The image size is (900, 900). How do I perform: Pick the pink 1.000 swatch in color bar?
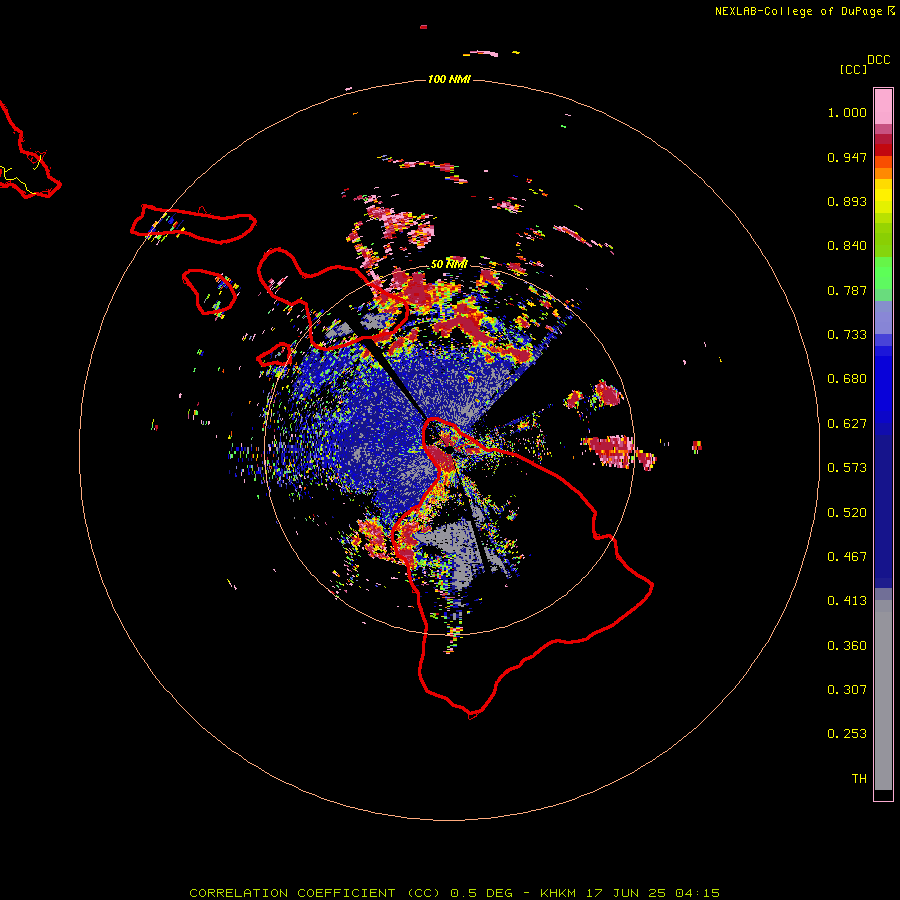tap(883, 107)
